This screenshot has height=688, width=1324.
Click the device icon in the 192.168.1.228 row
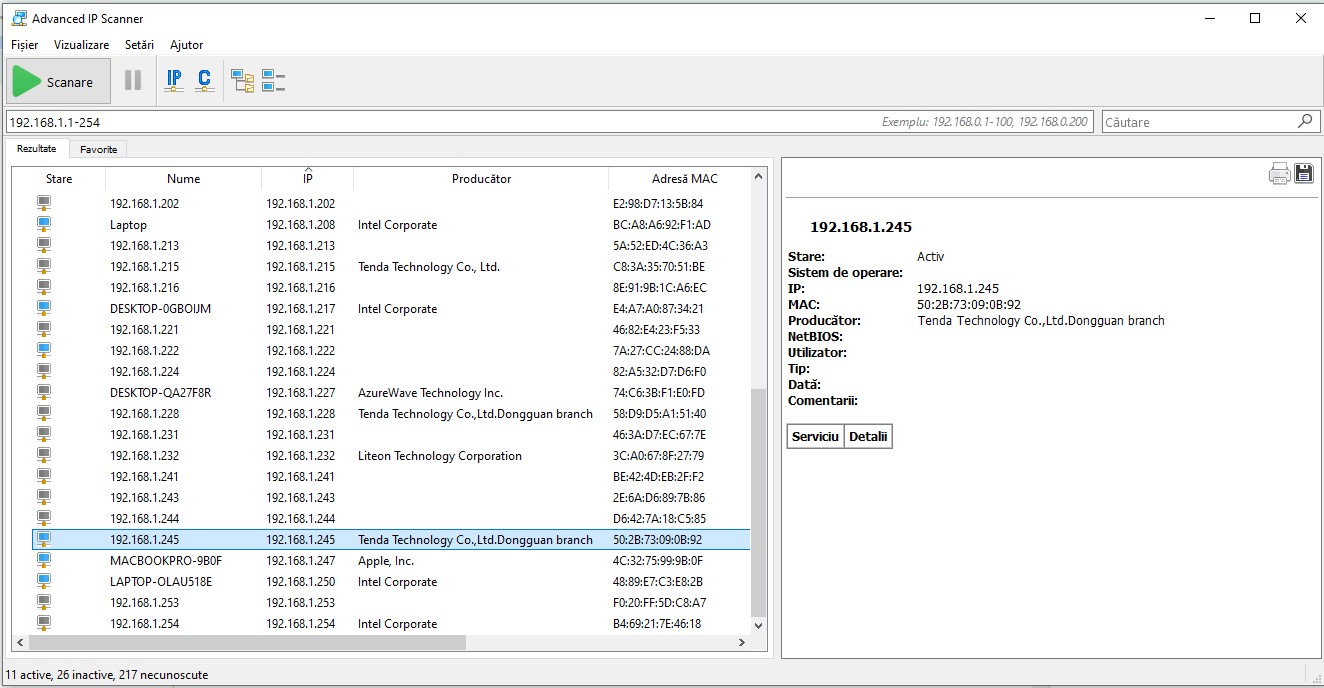click(x=44, y=413)
